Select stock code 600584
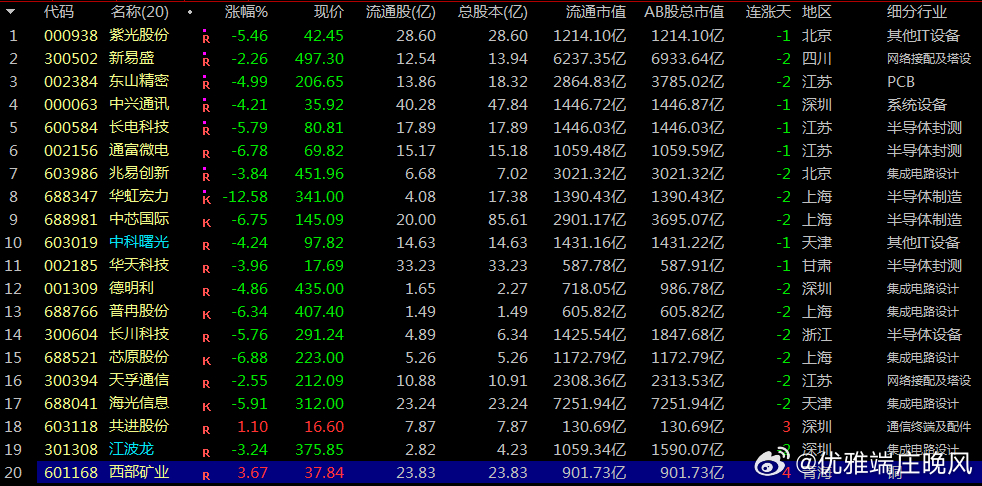Screen dimensions: 982x486 click(x=71, y=128)
